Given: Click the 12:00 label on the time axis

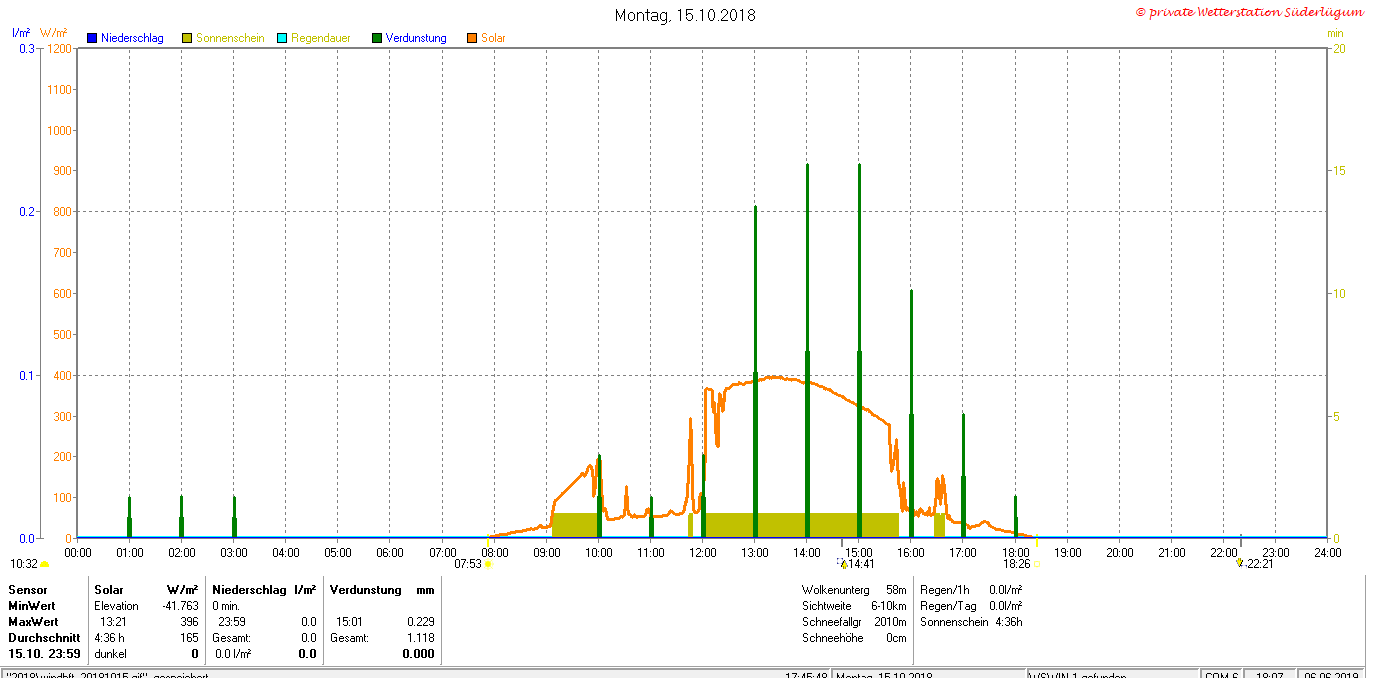Looking at the screenshot, I should tap(703, 552).
